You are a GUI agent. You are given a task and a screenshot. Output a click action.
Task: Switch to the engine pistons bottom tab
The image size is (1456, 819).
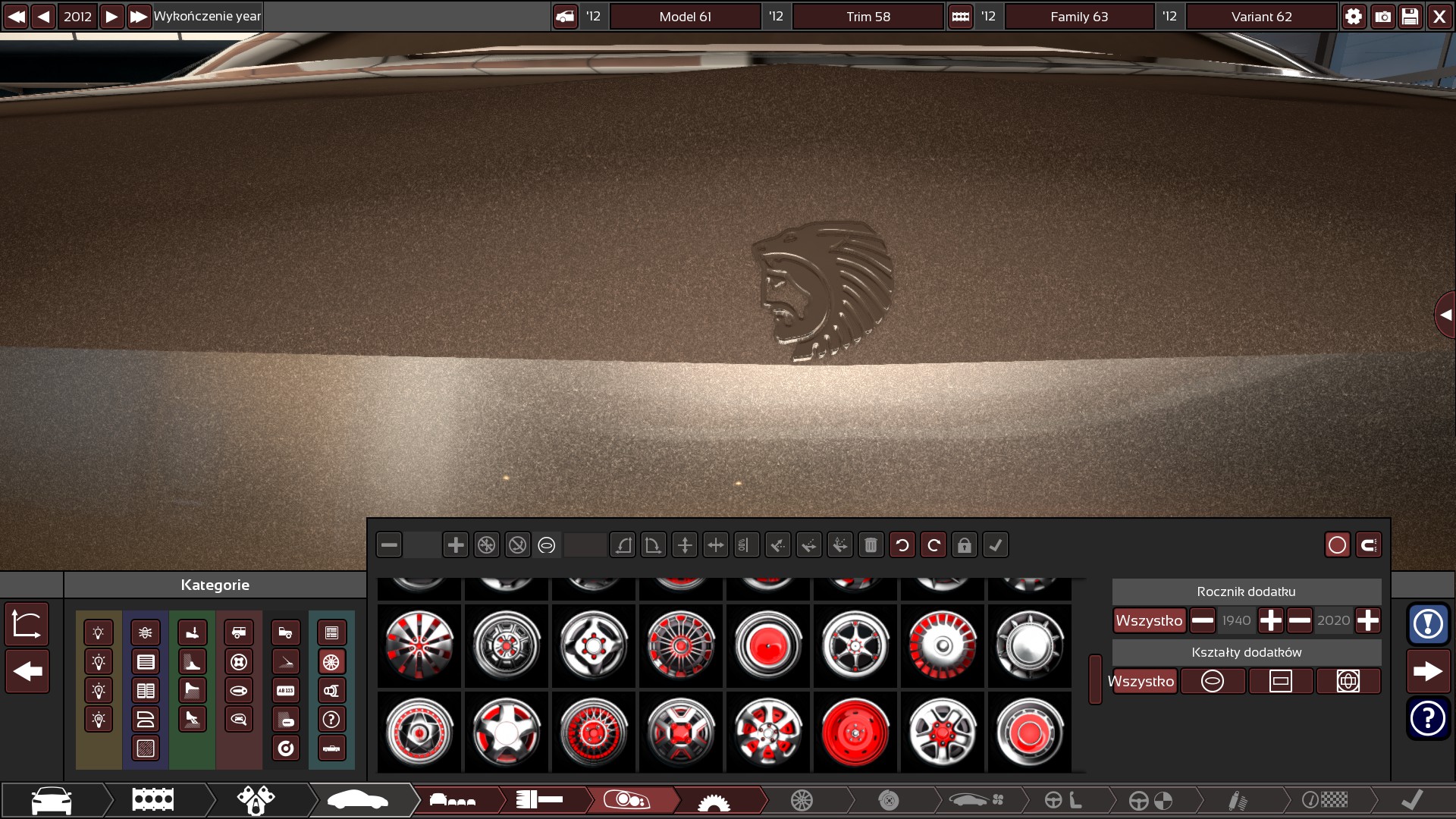click(256, 800)
